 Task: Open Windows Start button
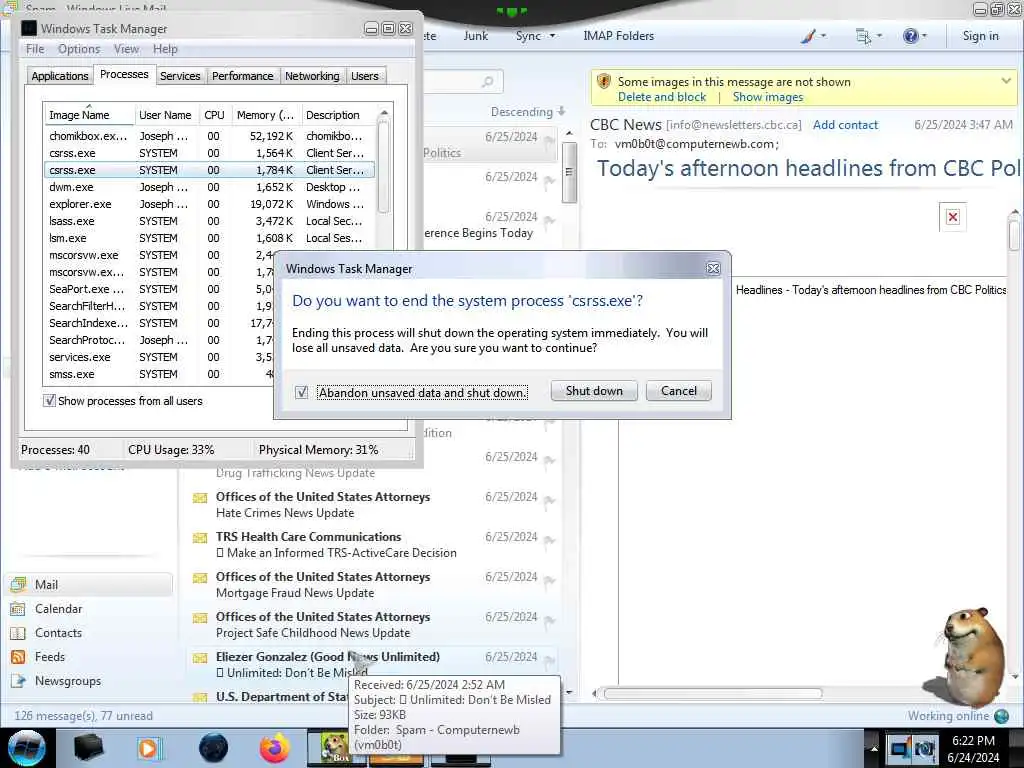coord(27,746)
